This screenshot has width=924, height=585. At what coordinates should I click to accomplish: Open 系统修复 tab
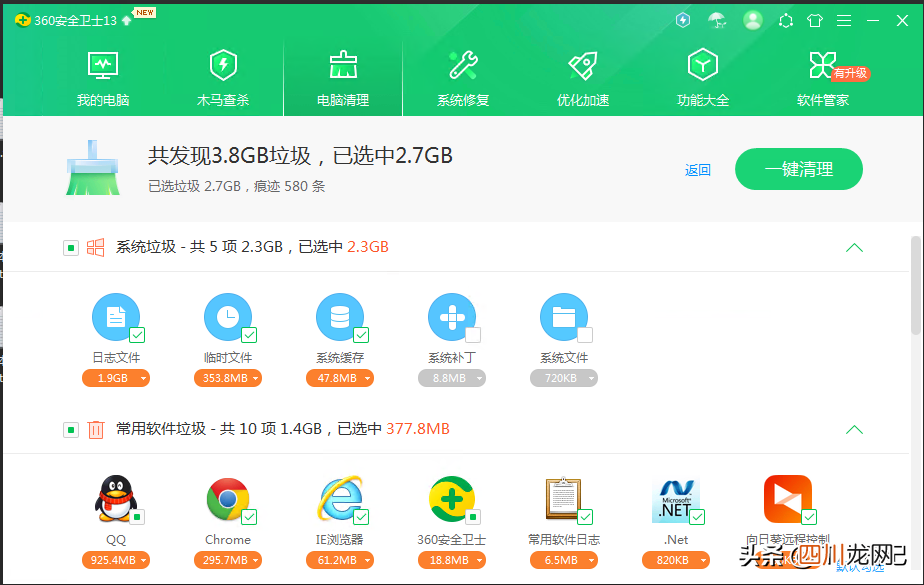pos(463,79)
